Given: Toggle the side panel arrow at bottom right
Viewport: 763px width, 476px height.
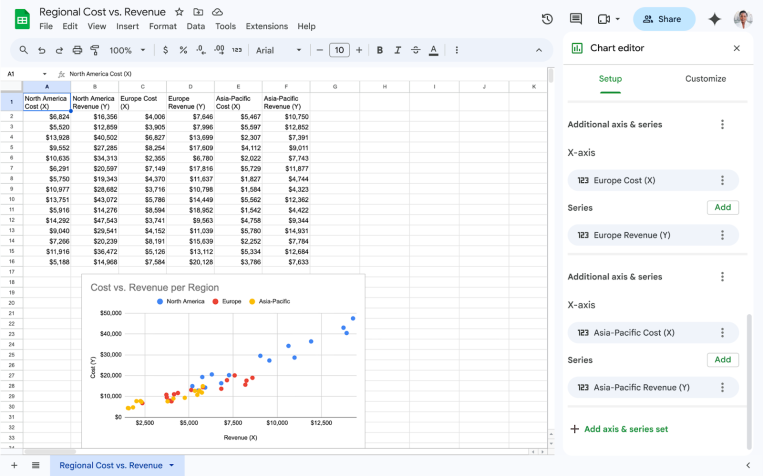Looking at the screenshot, I should click(748, 465).
